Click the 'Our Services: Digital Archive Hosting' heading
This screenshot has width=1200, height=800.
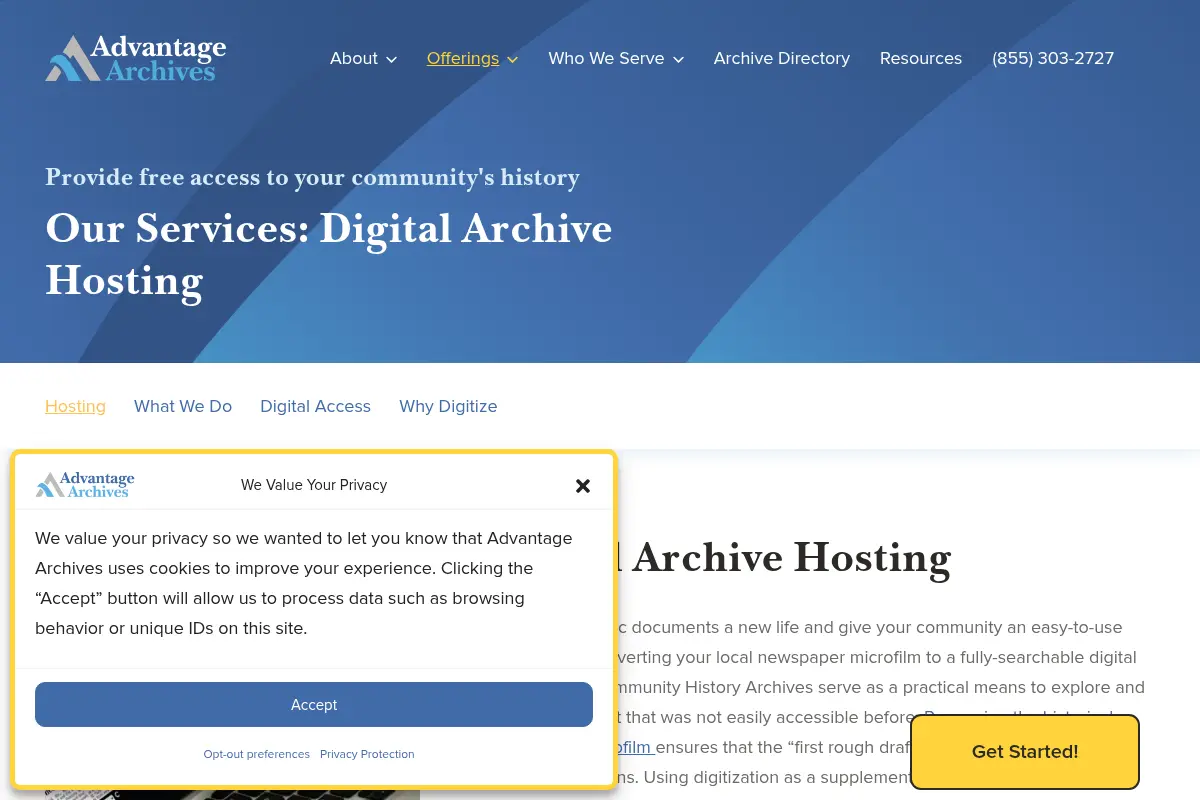pos(329,254)
